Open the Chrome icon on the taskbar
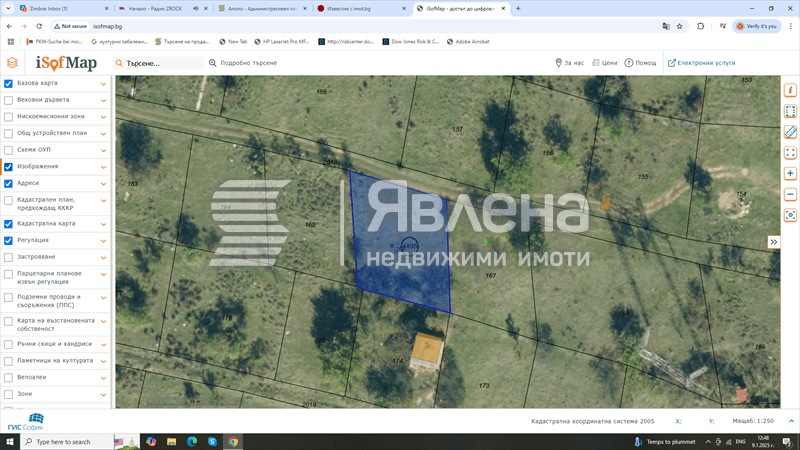The image size is (800, 450). pyautogui.click(x=233, y=442)
